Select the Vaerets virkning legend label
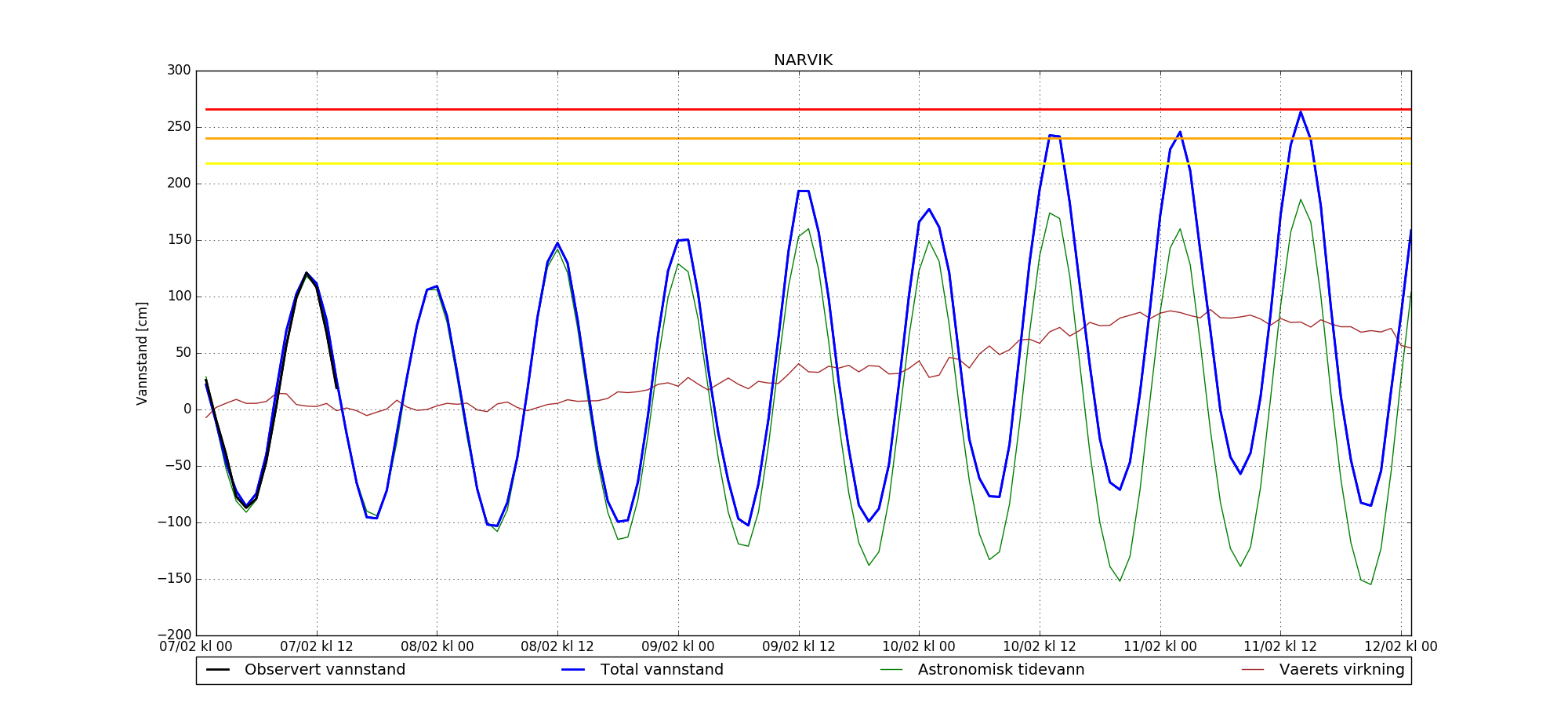1568x706 pixels. tap(1341, 670)
